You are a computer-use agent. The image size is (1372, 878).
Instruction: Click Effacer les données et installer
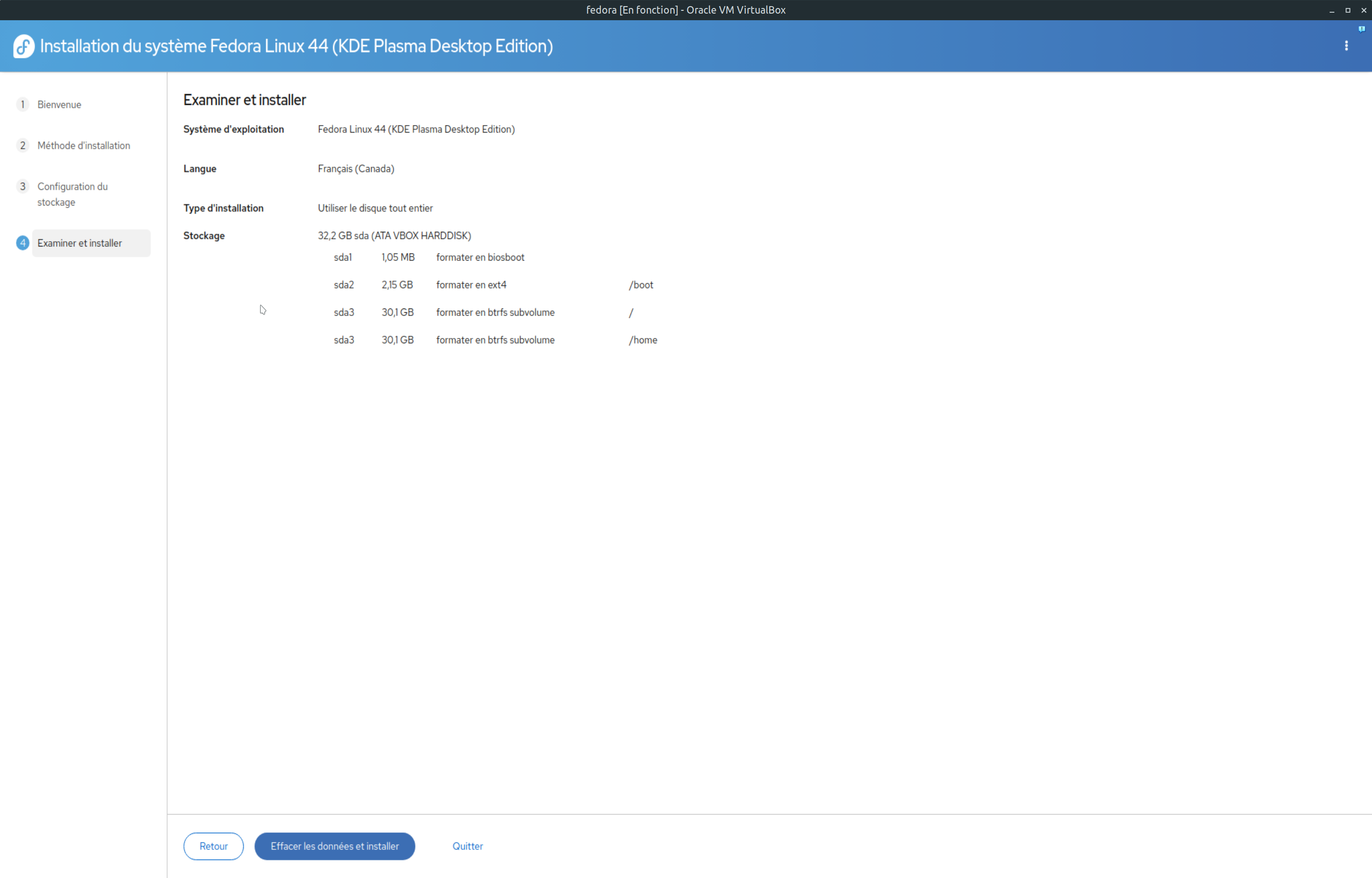(x=335, y=846)
